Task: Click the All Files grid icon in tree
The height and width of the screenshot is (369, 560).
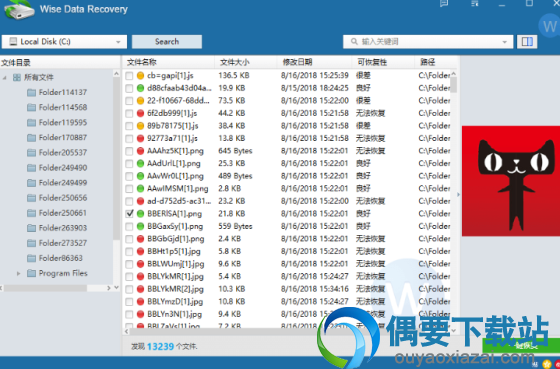Action: [x=16, y=78]
